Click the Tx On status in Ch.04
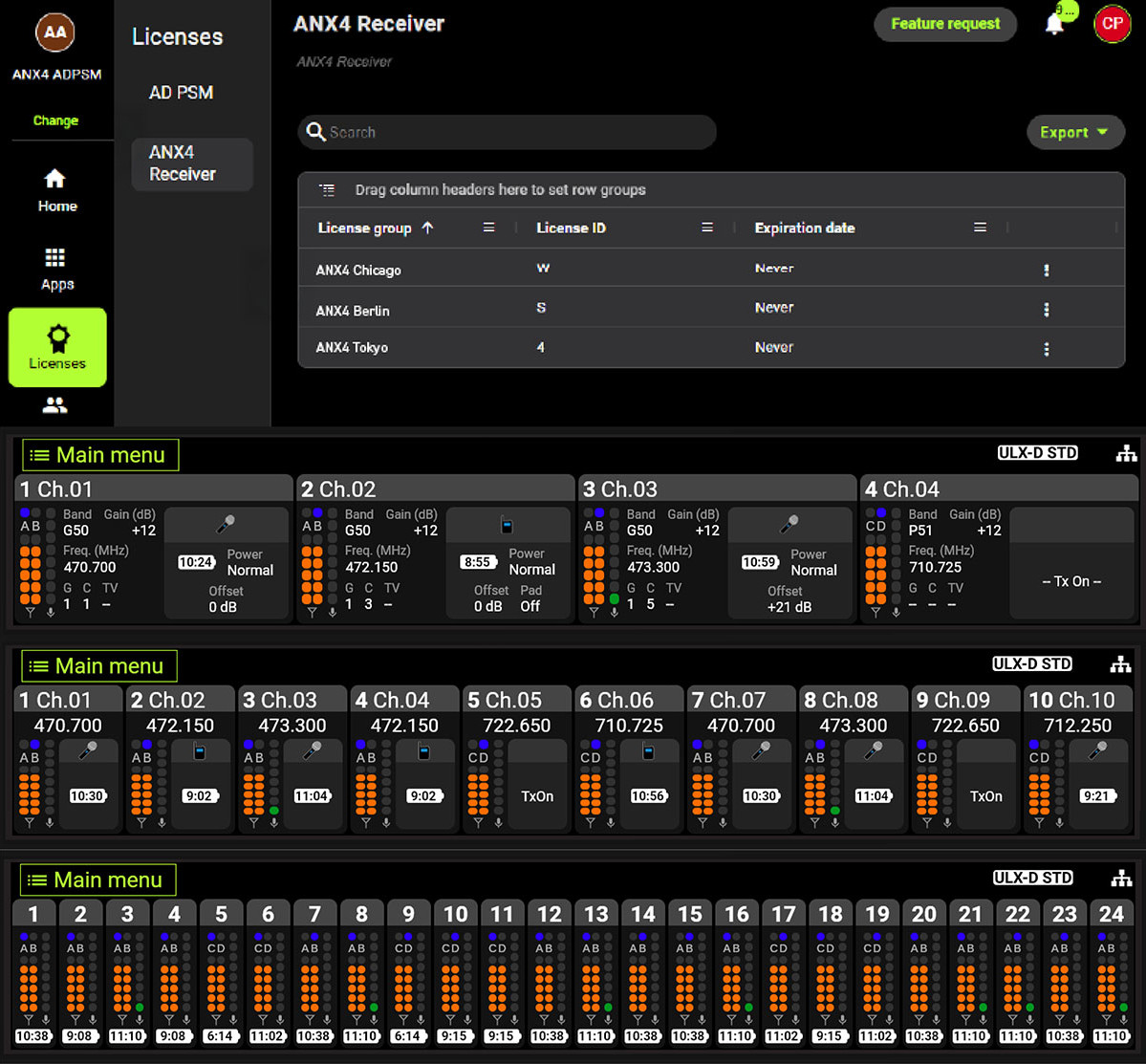The image size is (1146, 1064). (x=1071, y=581)
